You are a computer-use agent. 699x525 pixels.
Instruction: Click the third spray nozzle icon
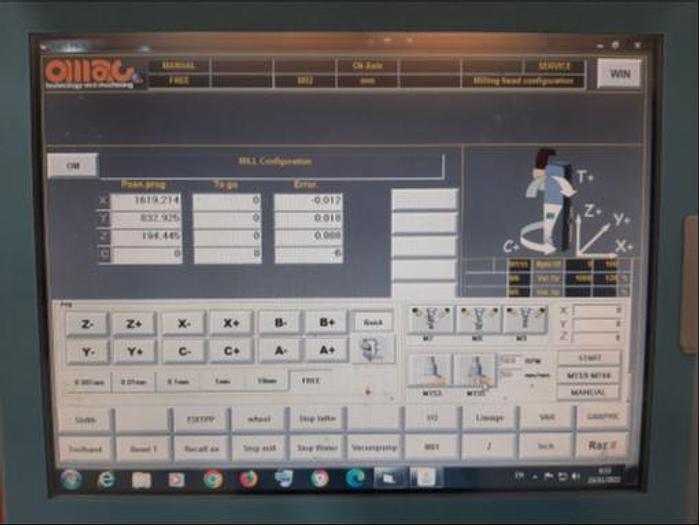pos(525,320)
